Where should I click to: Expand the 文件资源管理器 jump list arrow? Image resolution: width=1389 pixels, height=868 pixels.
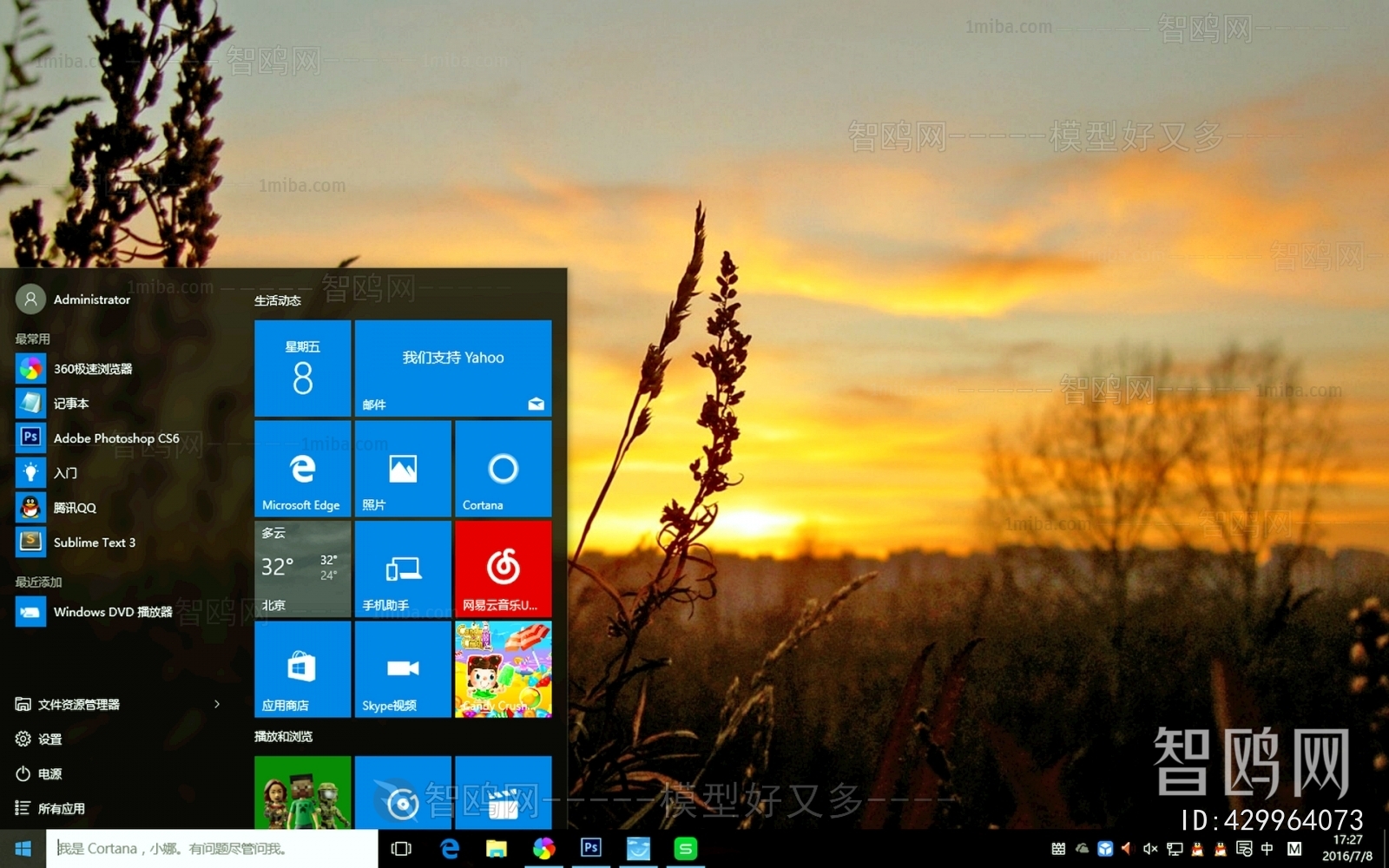click(217, 704)
